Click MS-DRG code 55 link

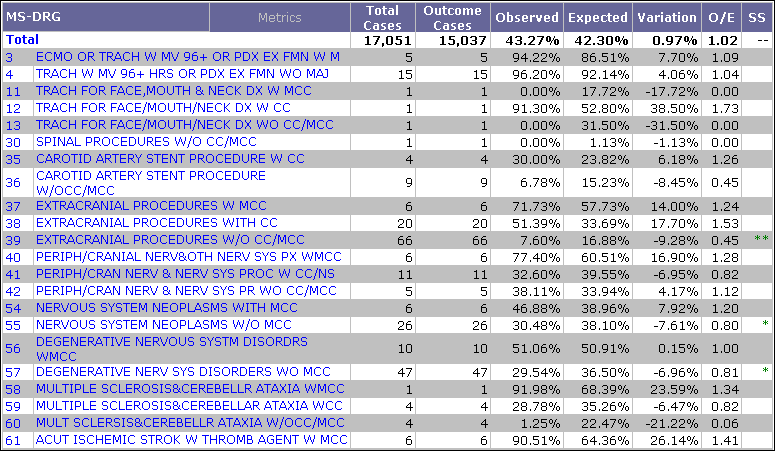(x=12, y=325)
